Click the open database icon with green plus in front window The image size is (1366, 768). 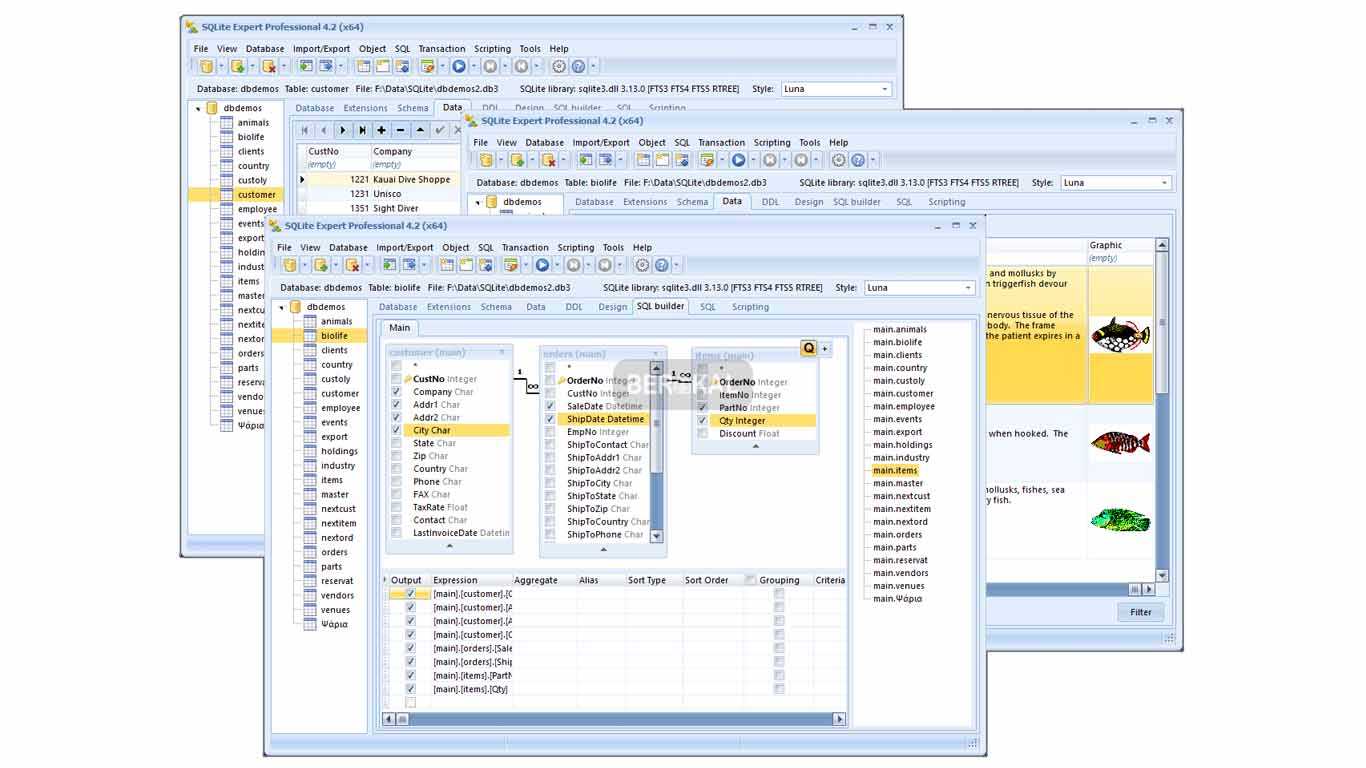(x=321, y=265)
